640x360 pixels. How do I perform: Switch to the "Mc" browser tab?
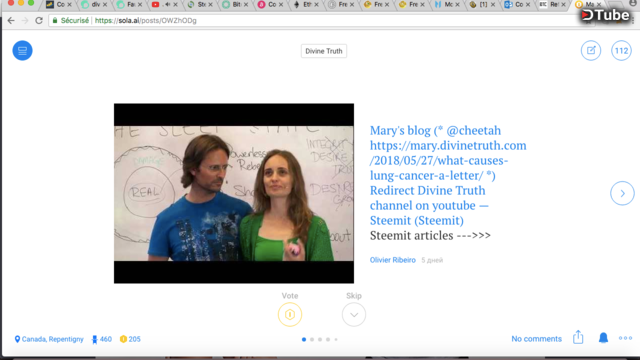(x=446, y=4)
